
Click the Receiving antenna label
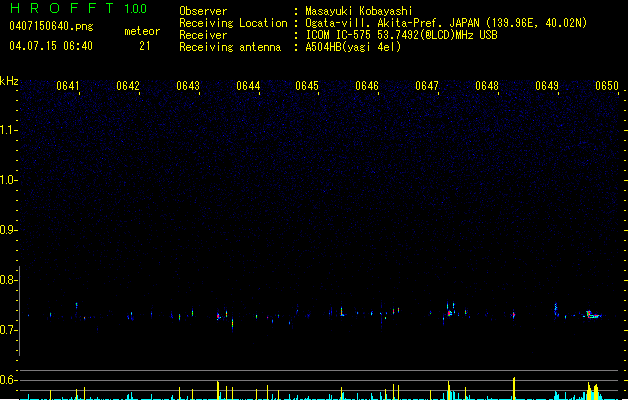click(x=230, y=47)
